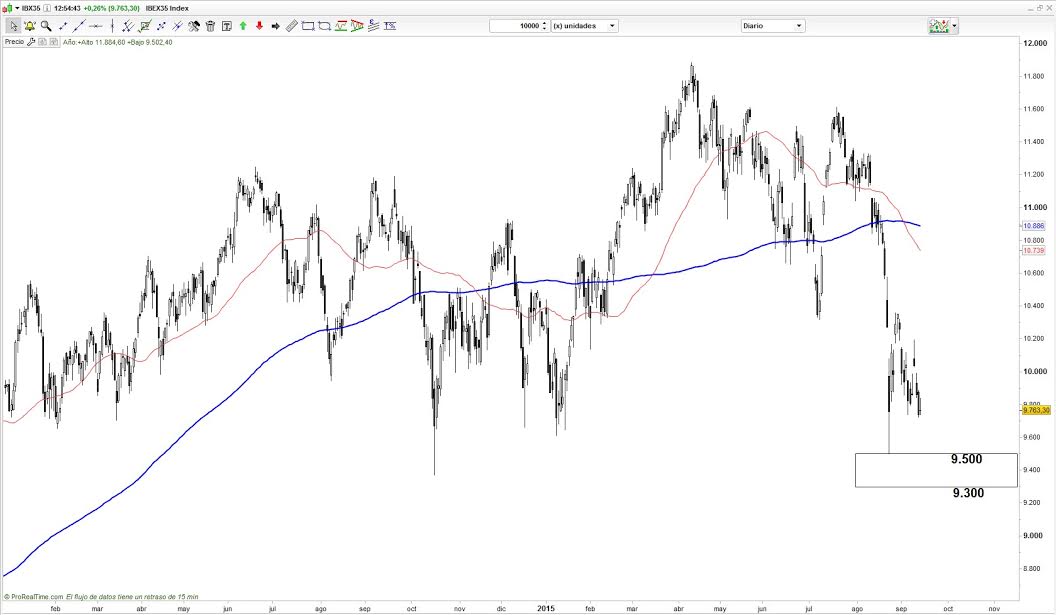The width and height of the screenshot is (1056, 615).
Task: Open the add indicators chart button
Action: coord(939,26)
